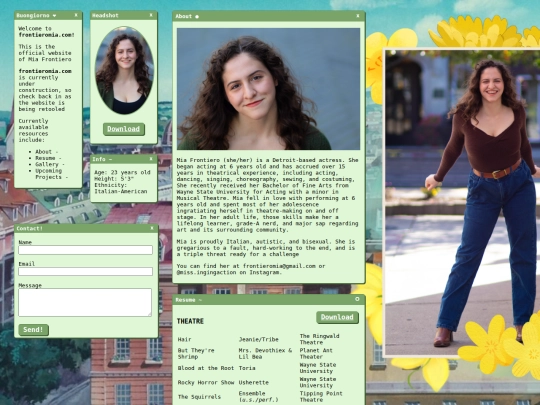Download the resume file
This screenshot has width=540, height=405.
point(337,317)
